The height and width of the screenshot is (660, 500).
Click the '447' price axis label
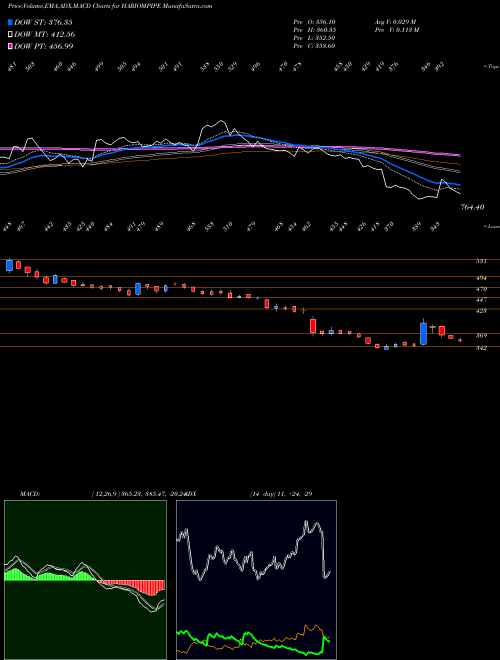481,300
